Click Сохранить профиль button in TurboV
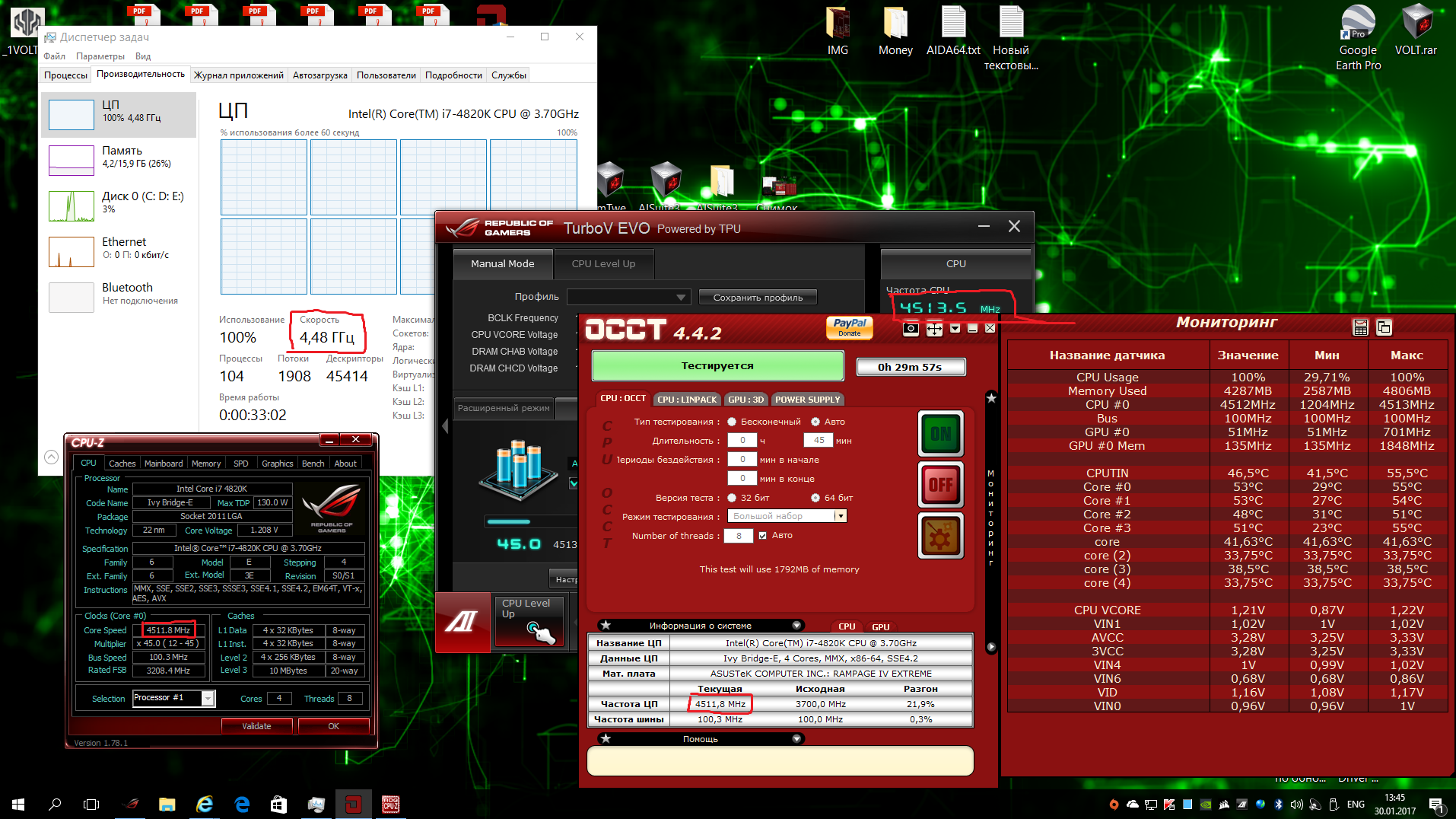The width and height of the screenshot is (1456, 819). click(758, 298)
